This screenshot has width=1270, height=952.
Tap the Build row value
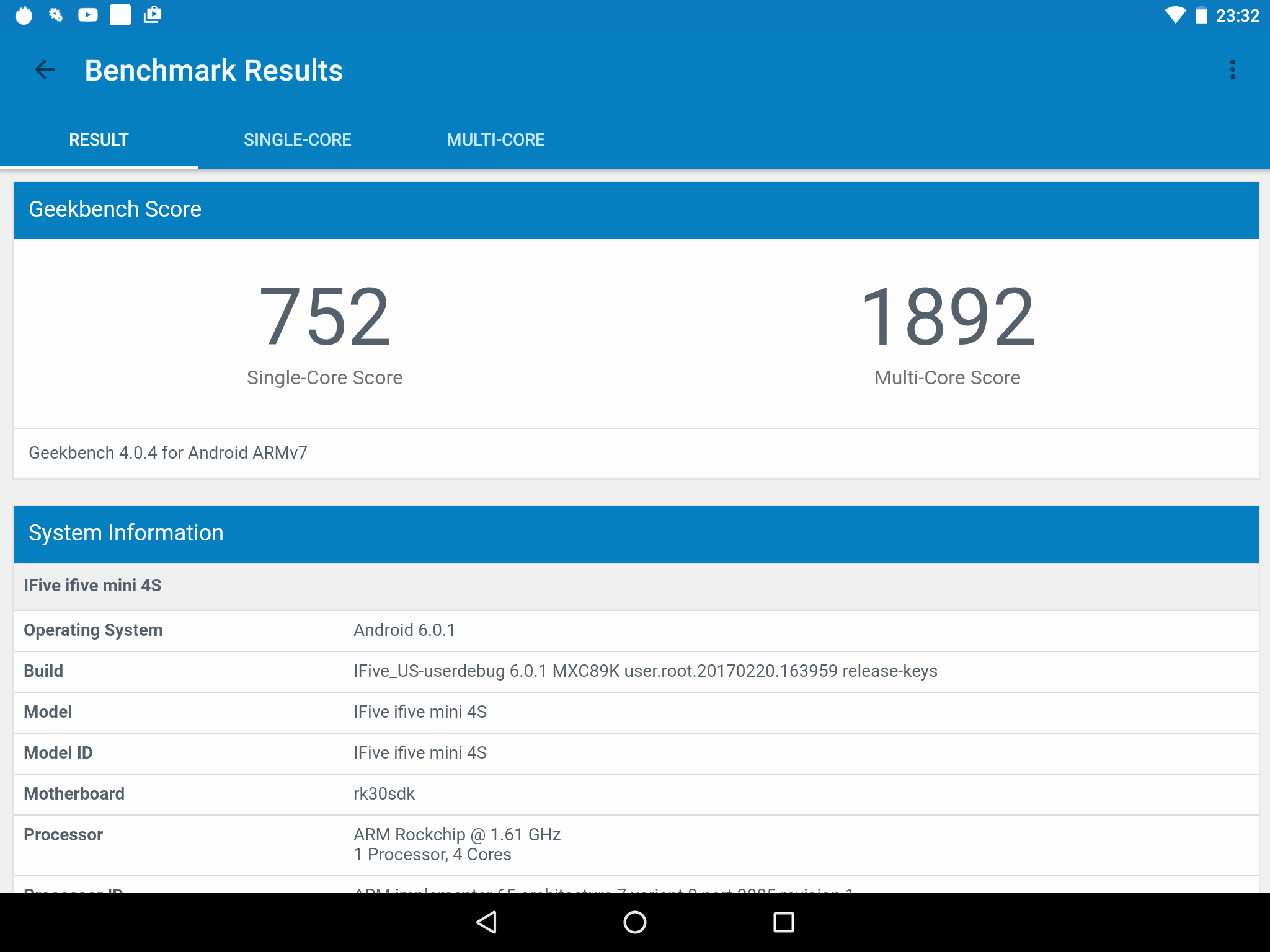click(x=645, y=671)
